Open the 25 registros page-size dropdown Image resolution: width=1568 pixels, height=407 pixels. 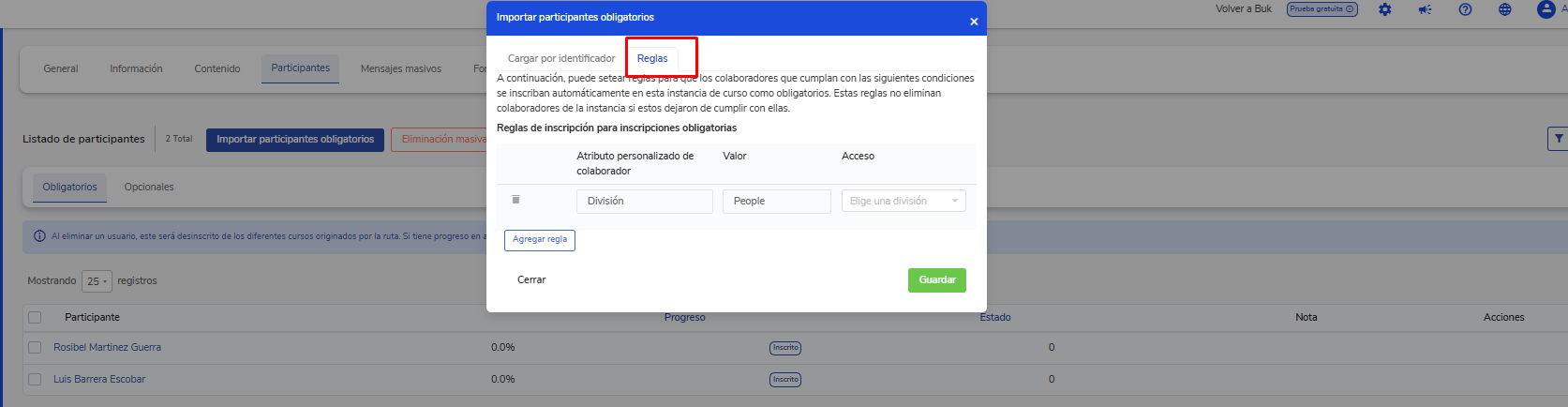point(97,281)
